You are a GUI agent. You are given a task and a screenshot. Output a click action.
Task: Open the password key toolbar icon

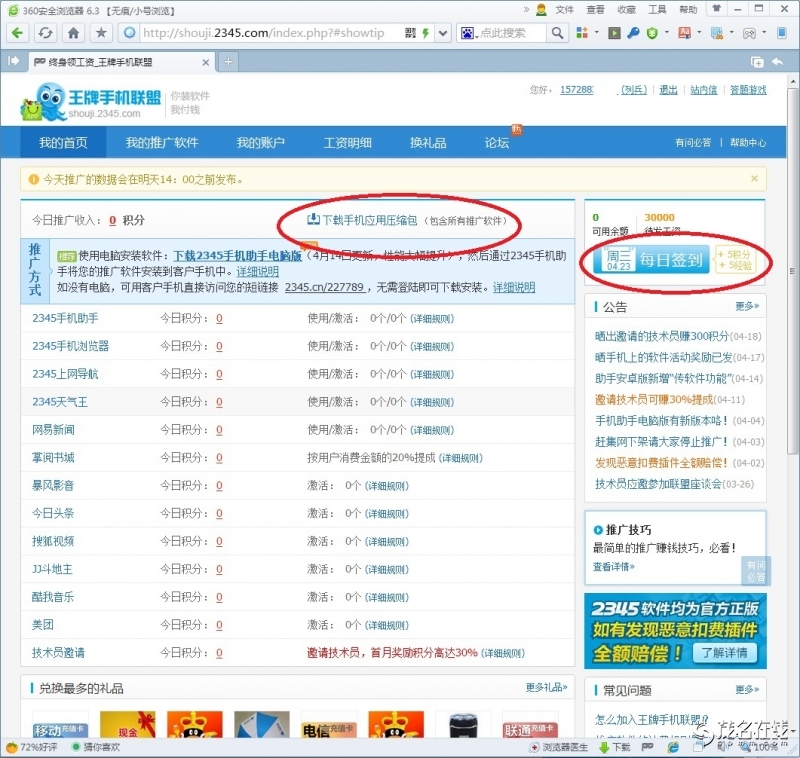(634, 32)
